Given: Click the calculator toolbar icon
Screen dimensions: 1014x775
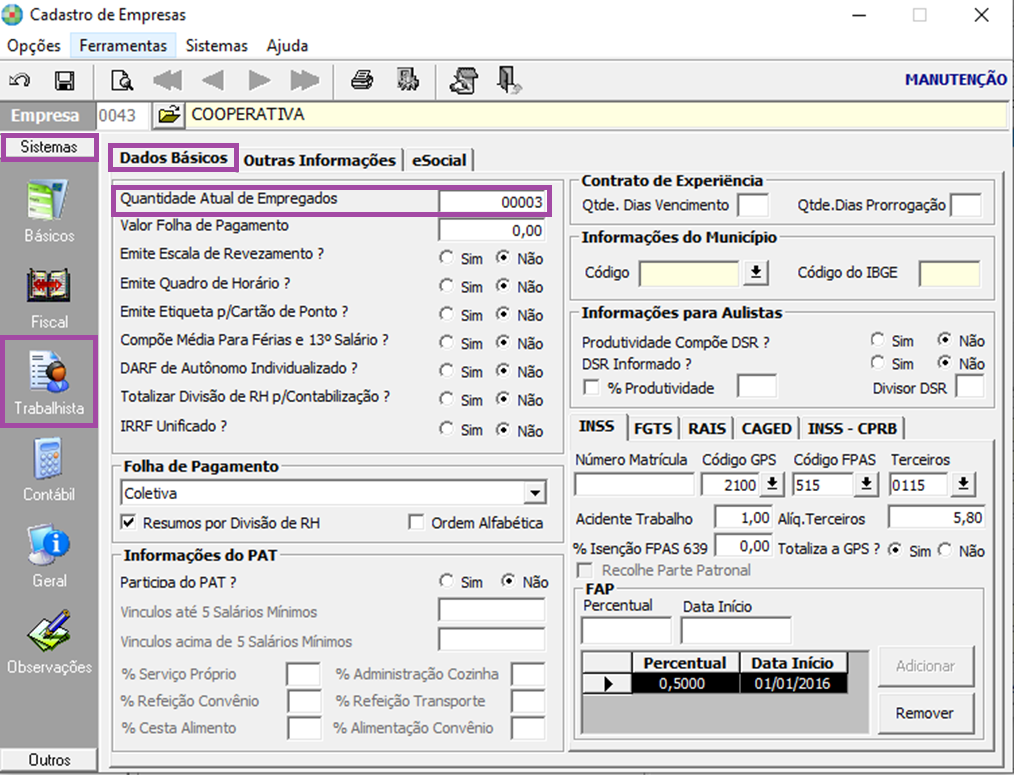Looking at the screenshot, I should [464, 80].
